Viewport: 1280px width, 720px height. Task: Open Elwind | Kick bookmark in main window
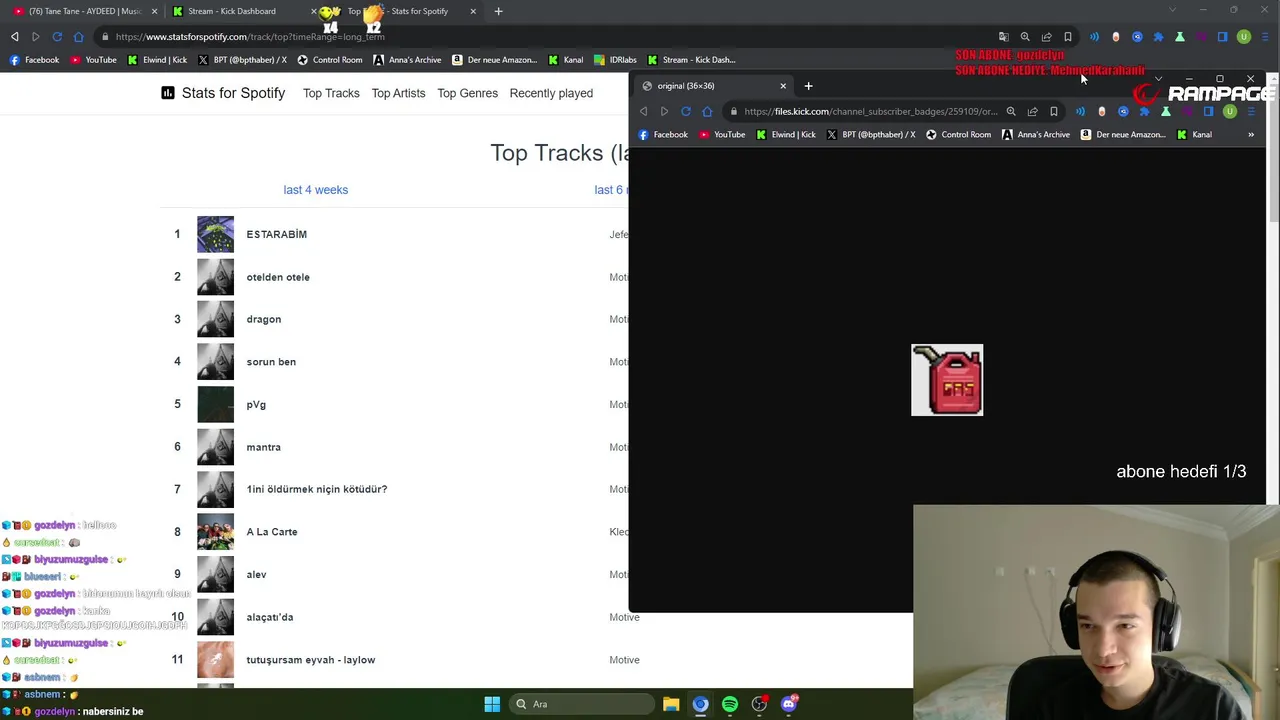point(157,60)
